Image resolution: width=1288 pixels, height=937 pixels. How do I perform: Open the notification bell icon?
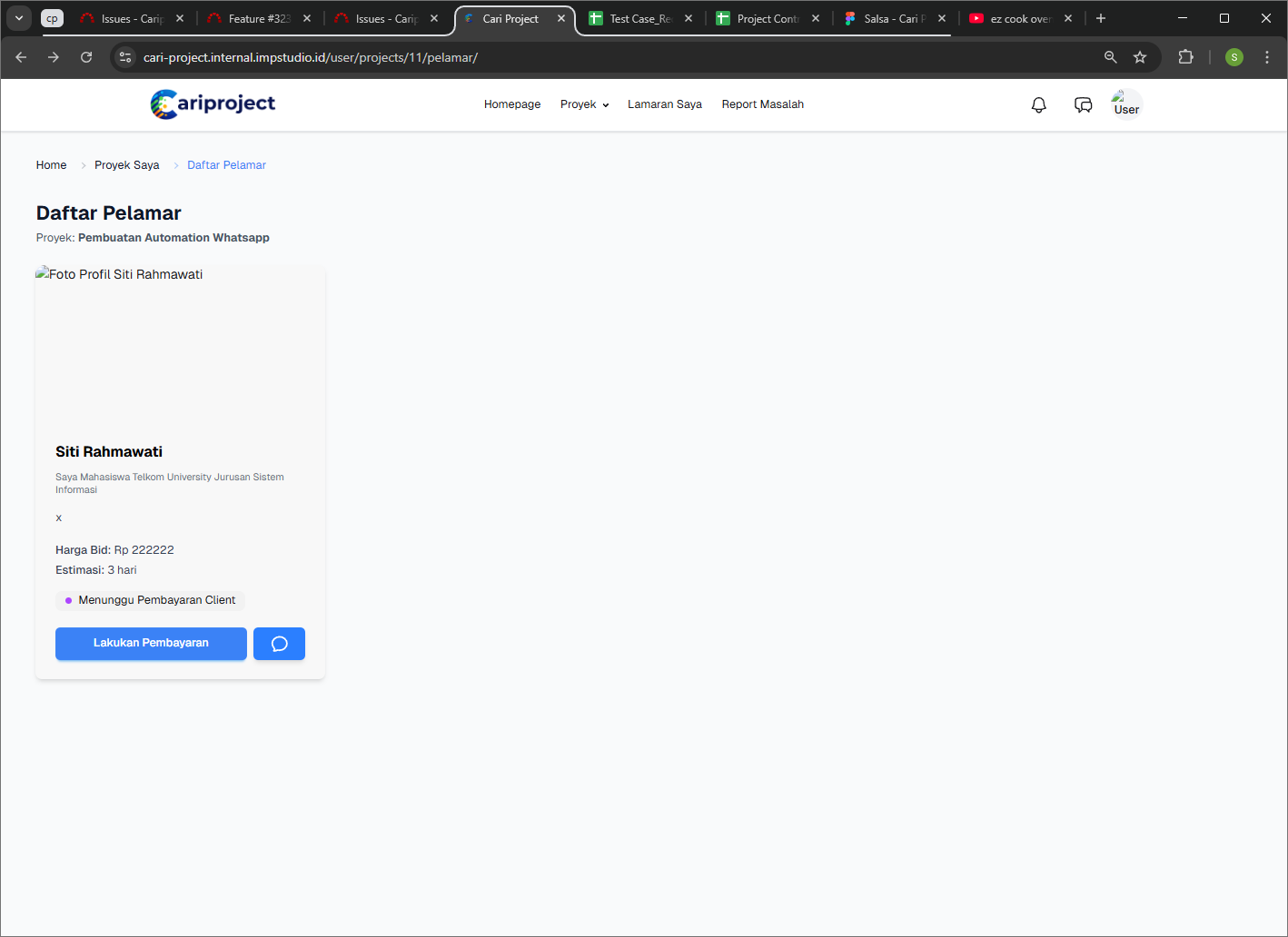(x=1038, y=105)
